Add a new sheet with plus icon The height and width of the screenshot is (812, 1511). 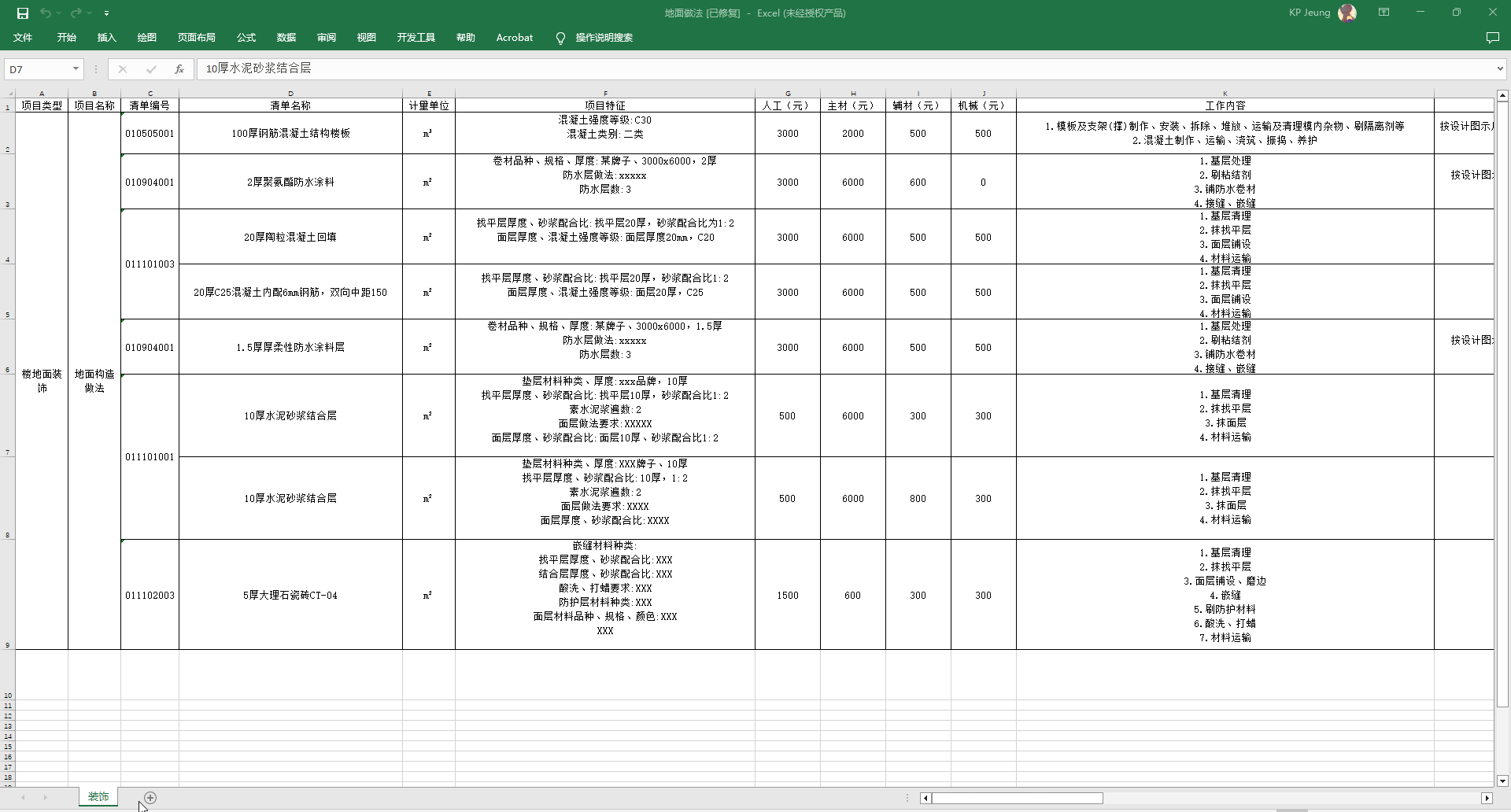(150, 798)
